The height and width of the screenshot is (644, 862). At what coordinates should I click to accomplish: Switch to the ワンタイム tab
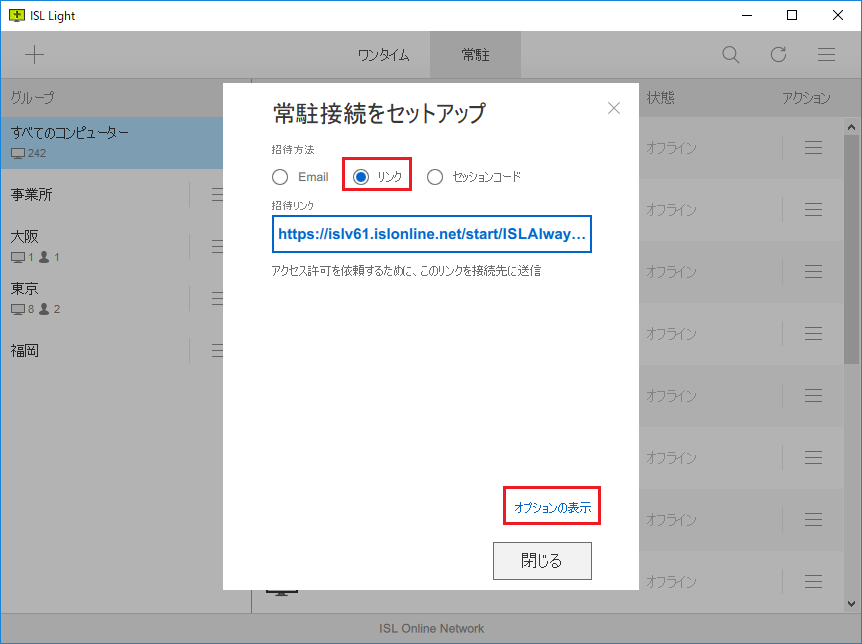click(x=383, y=55)
